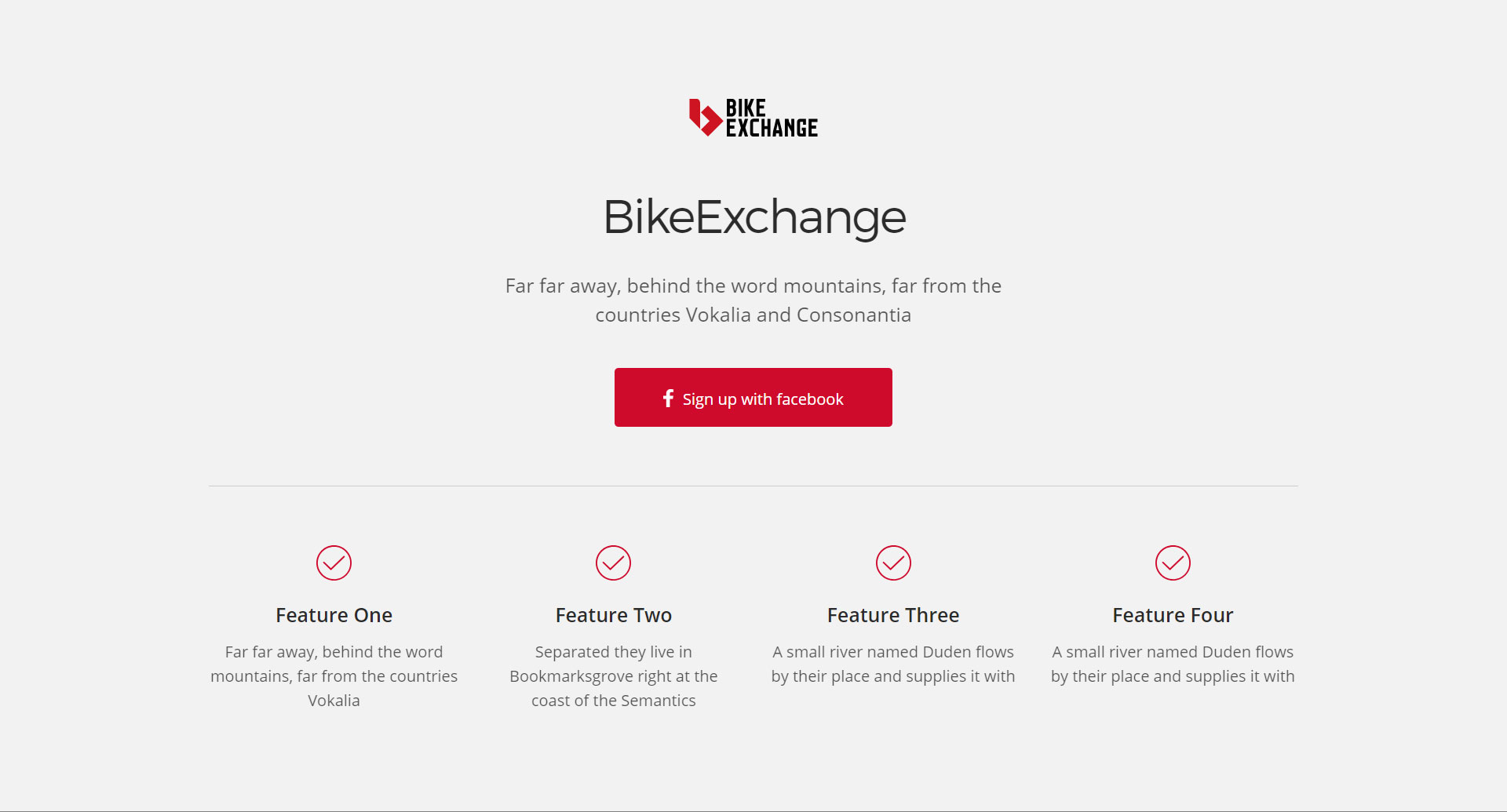The height and width of the screenshot is (812, 1507).
Task: Click the Feature Two heading
Action: pos(614,615)
